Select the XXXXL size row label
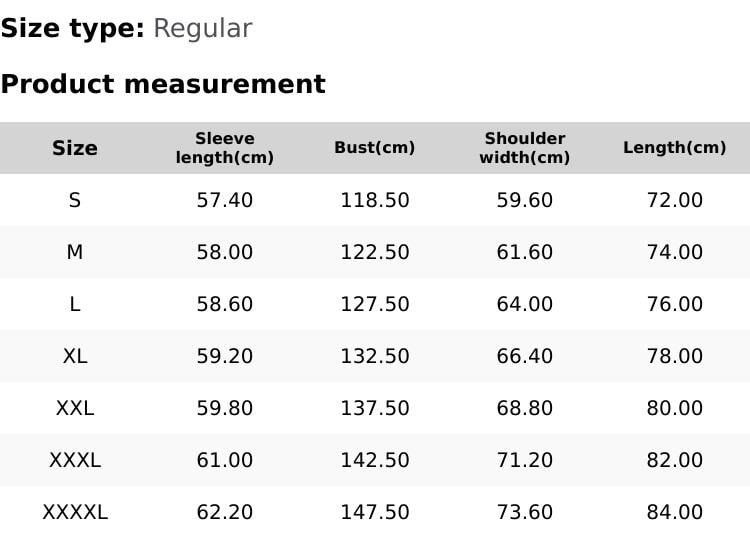The width and height of the screenshot is (750, 538). 75,512
